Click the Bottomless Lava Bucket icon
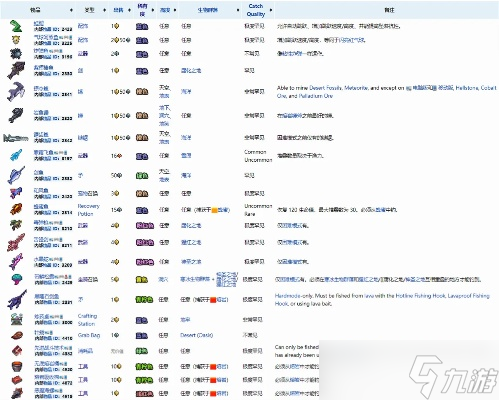The height and width of the screenshot is (400, 499). [17, 366]
